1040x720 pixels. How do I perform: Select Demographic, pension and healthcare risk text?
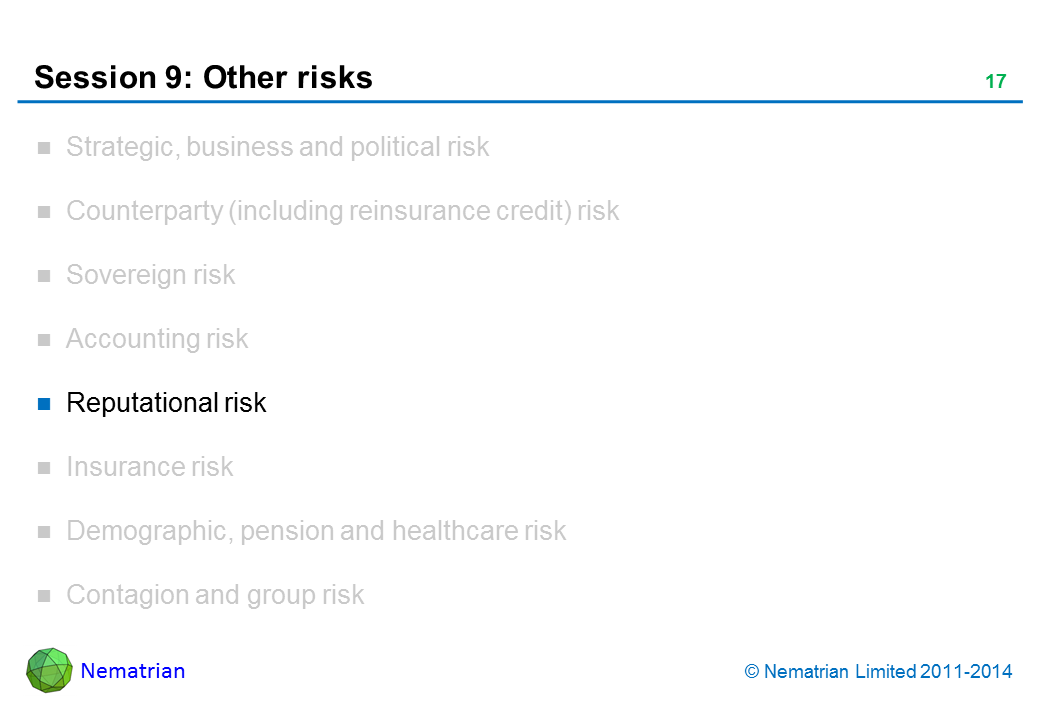click(x=316, y=531)
